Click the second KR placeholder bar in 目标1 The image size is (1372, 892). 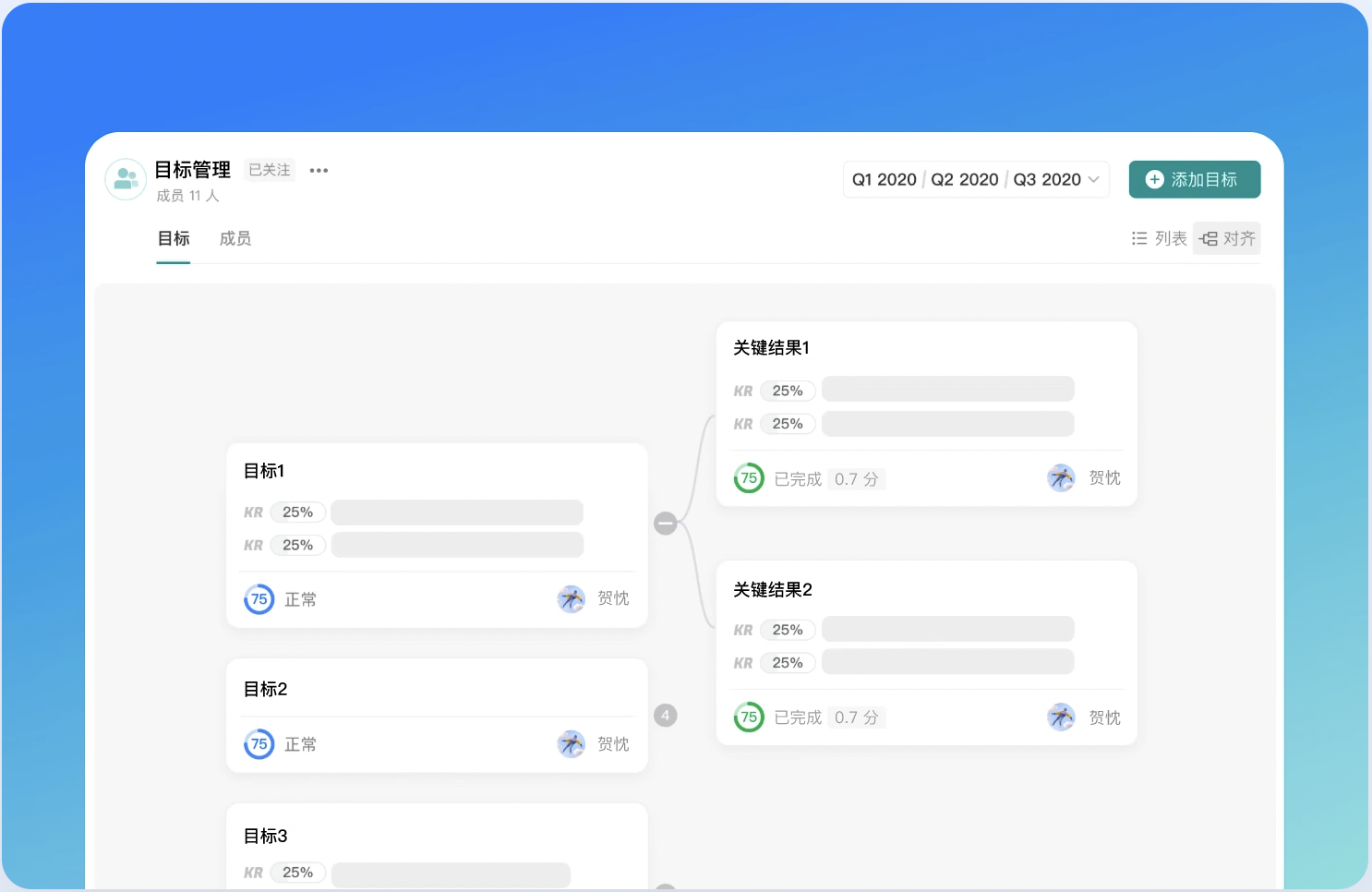click(x=457, y=545)
